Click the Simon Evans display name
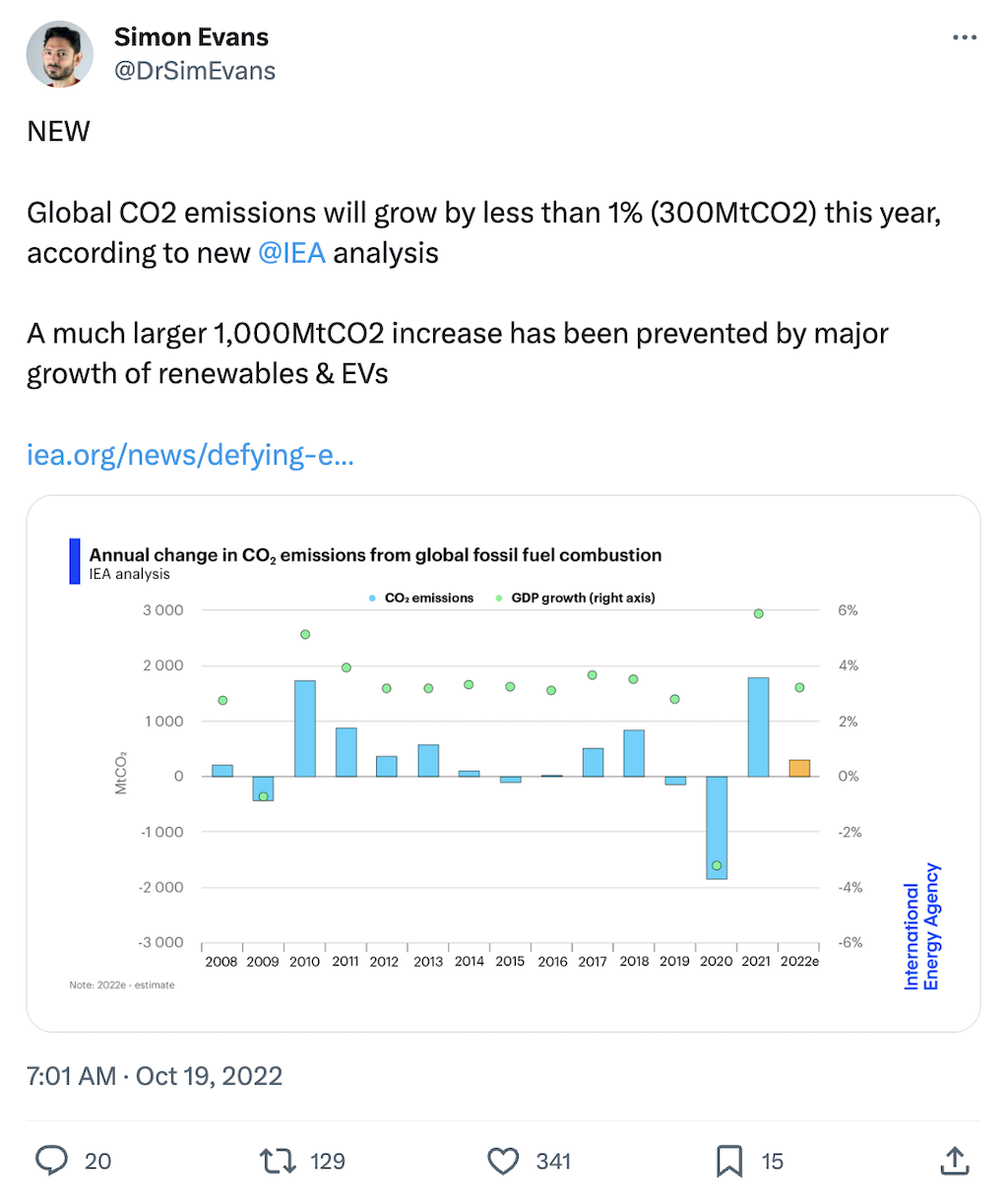1008x1199 pixels. (191, 37)
